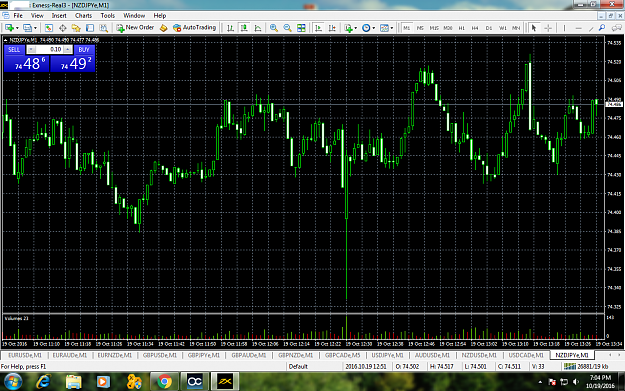625x391 pixels.
Task: Select the horizontal line drawing tool
Action: click(578, 28)
